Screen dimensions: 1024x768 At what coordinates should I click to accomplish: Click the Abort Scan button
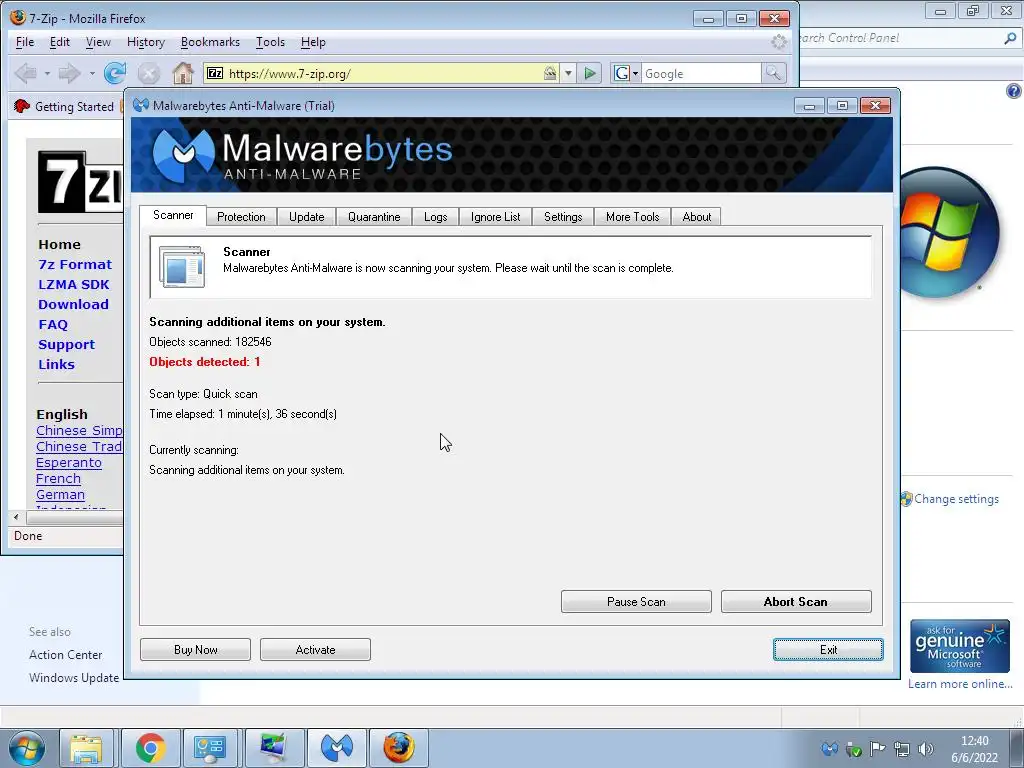coord(796,601)
